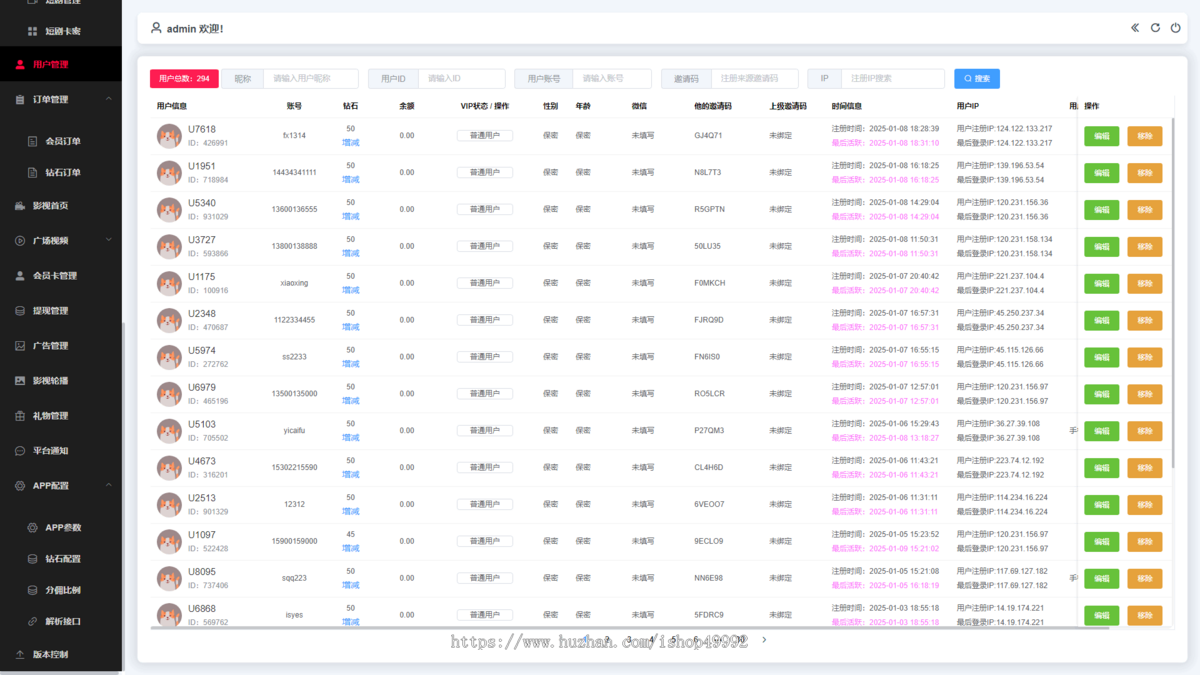Click the account cell xiaoxing
The image size is (1200, 675).
click(294, 283)
